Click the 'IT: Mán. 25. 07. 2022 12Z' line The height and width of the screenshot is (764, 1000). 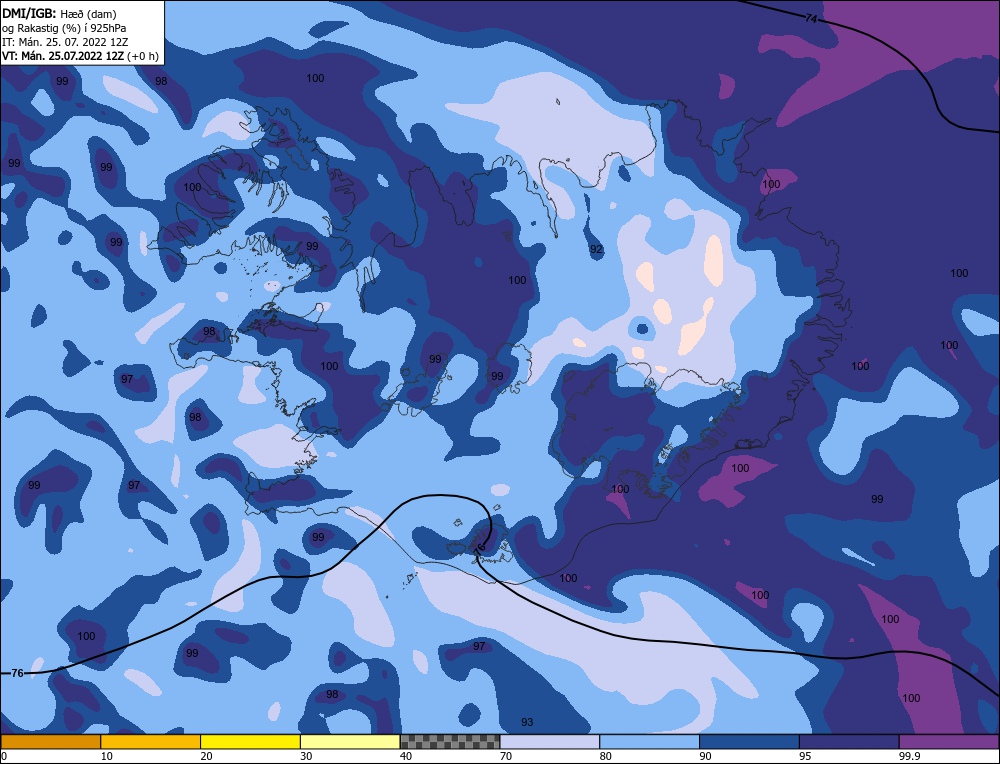65,42
